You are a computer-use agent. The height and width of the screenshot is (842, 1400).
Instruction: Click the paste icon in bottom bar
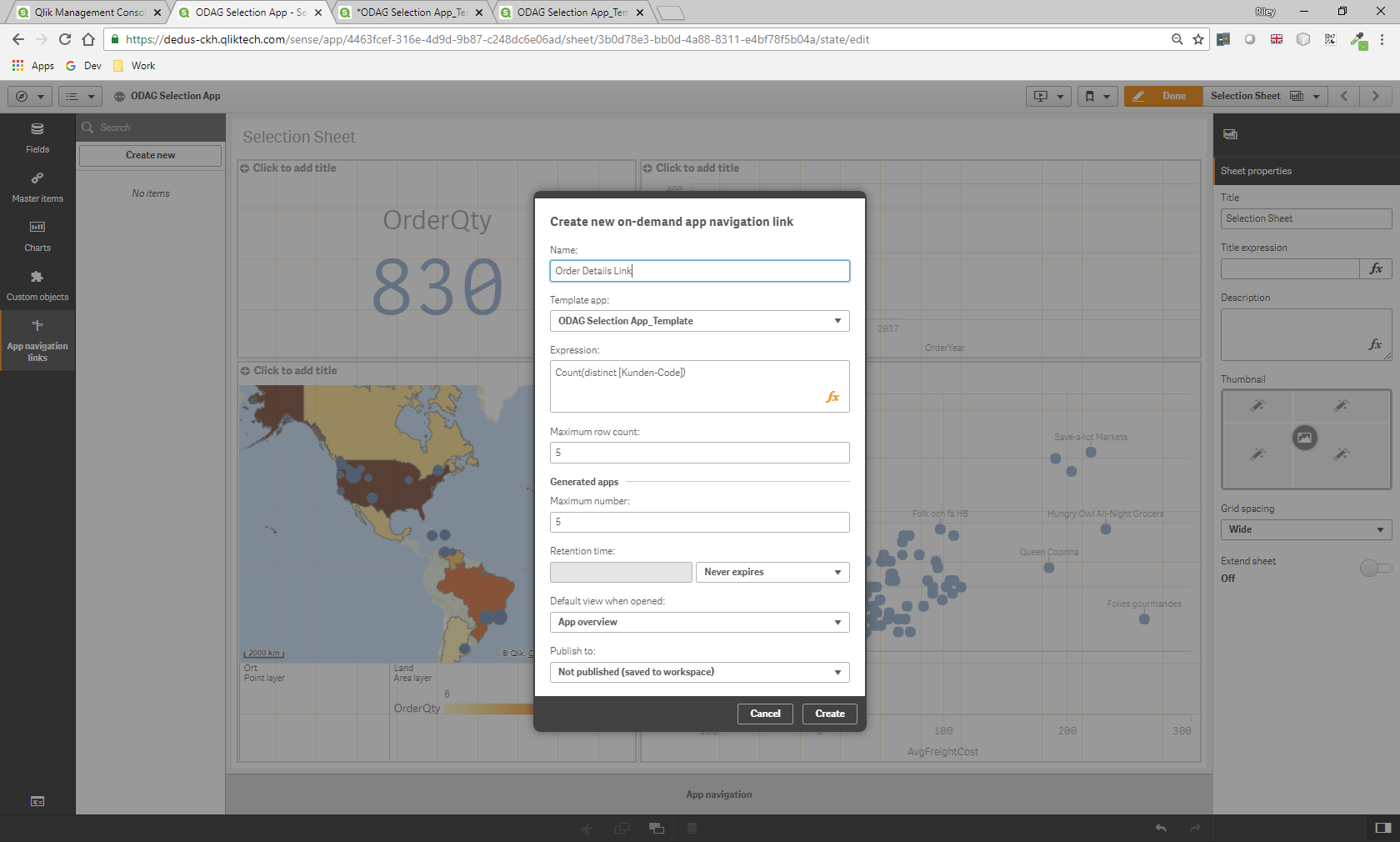click(657, 828)
